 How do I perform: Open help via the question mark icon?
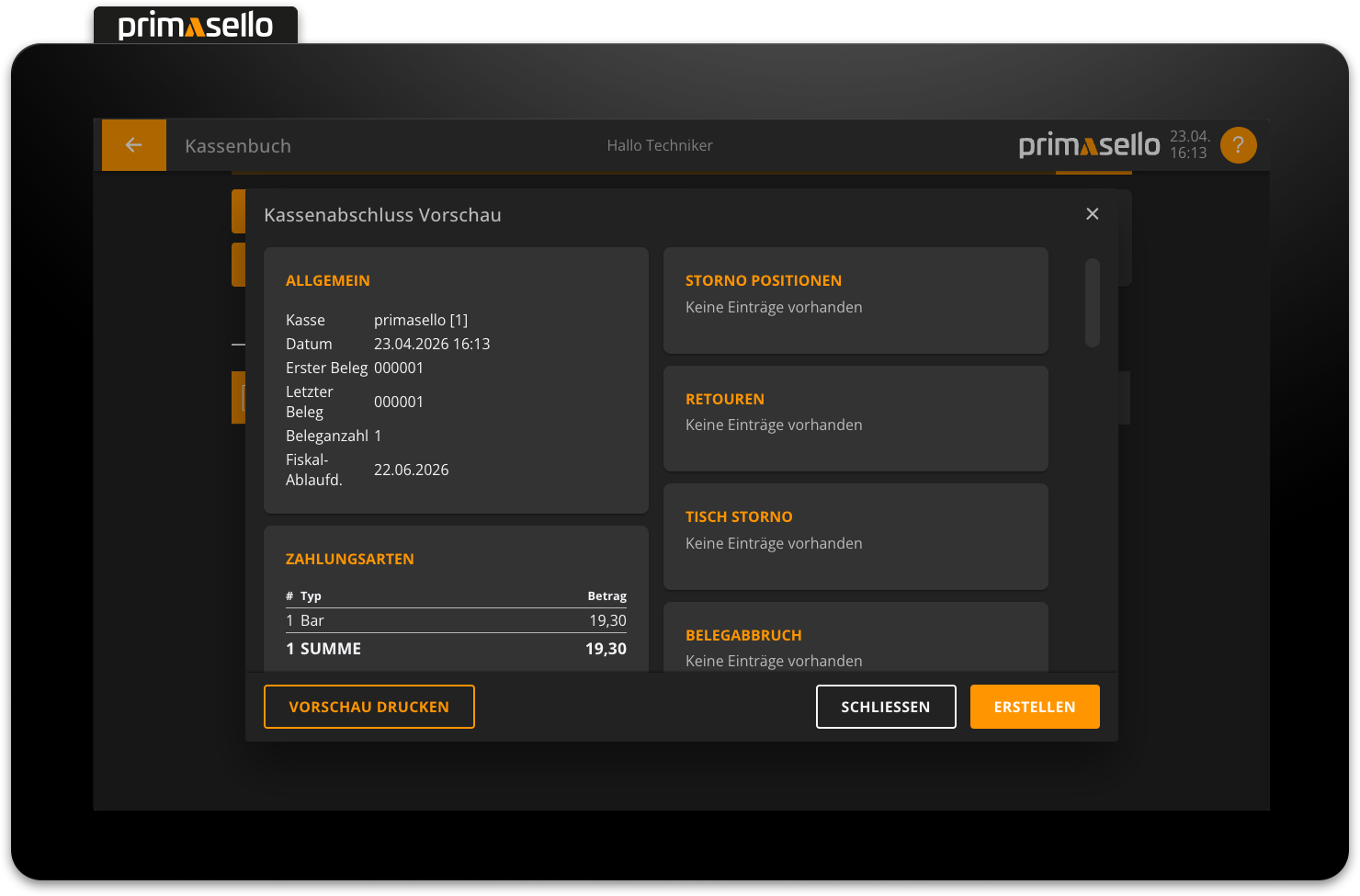click(1238, 145)
